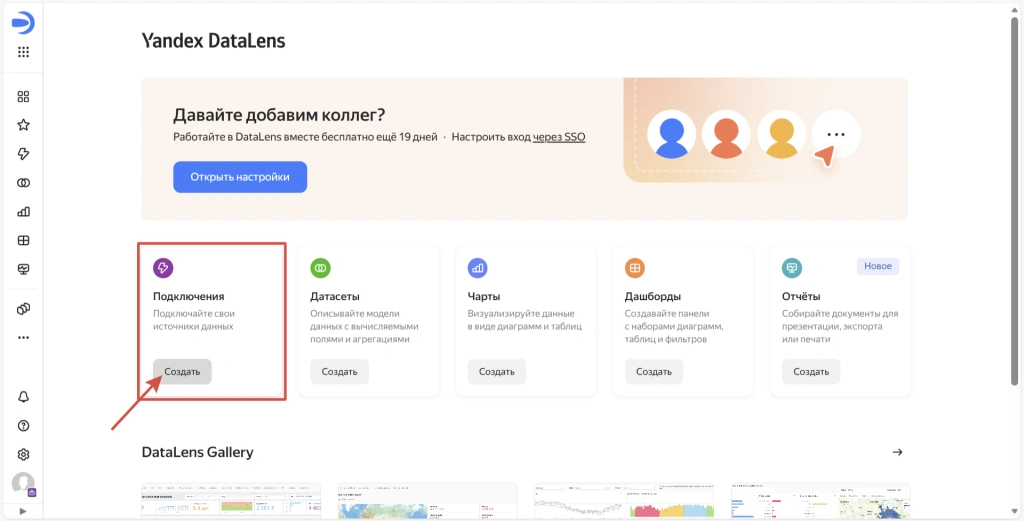This screenshot has width=1024, height=521.
Task: Open Datasets via sidebar overlapping circles icon
Action: [x=23, y=183]
